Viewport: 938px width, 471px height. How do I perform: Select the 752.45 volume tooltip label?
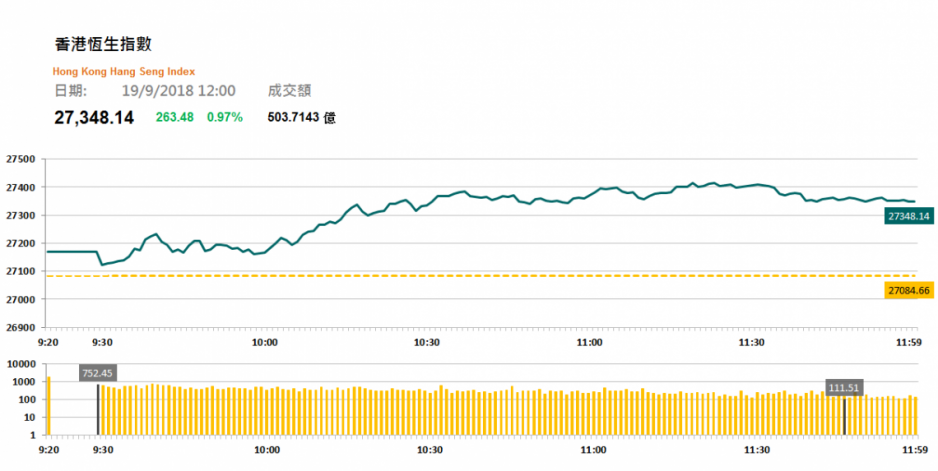click(98, 373)
